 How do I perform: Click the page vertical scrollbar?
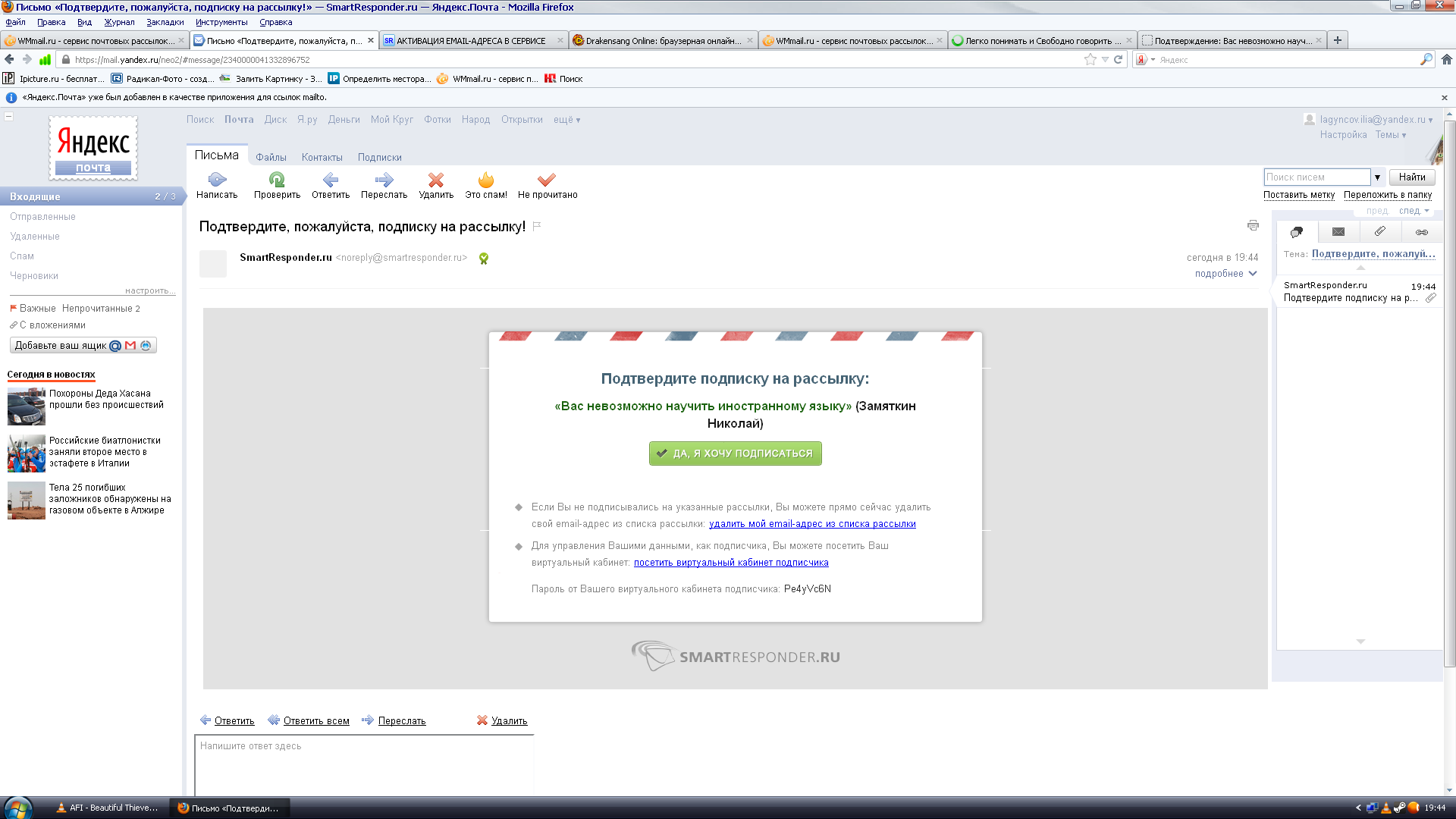[1450, 394]
